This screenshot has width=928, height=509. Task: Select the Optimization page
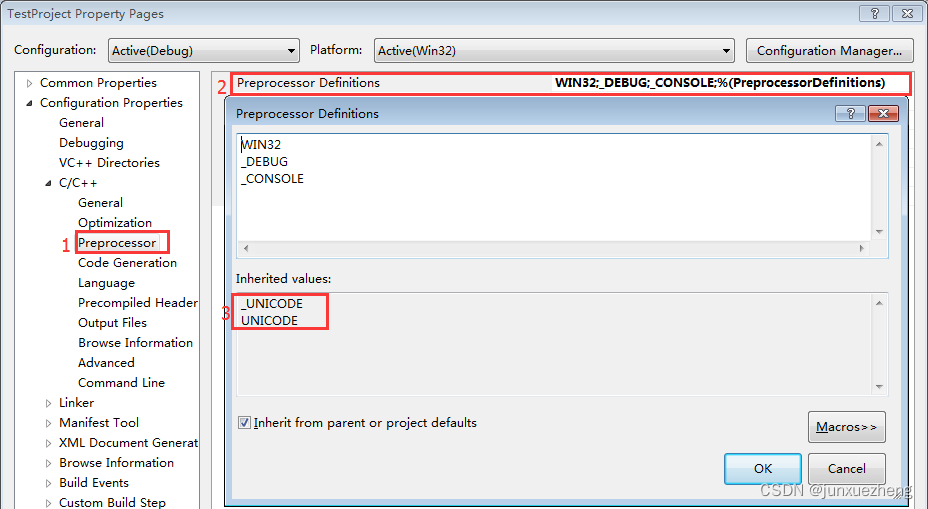click(115, 223)
